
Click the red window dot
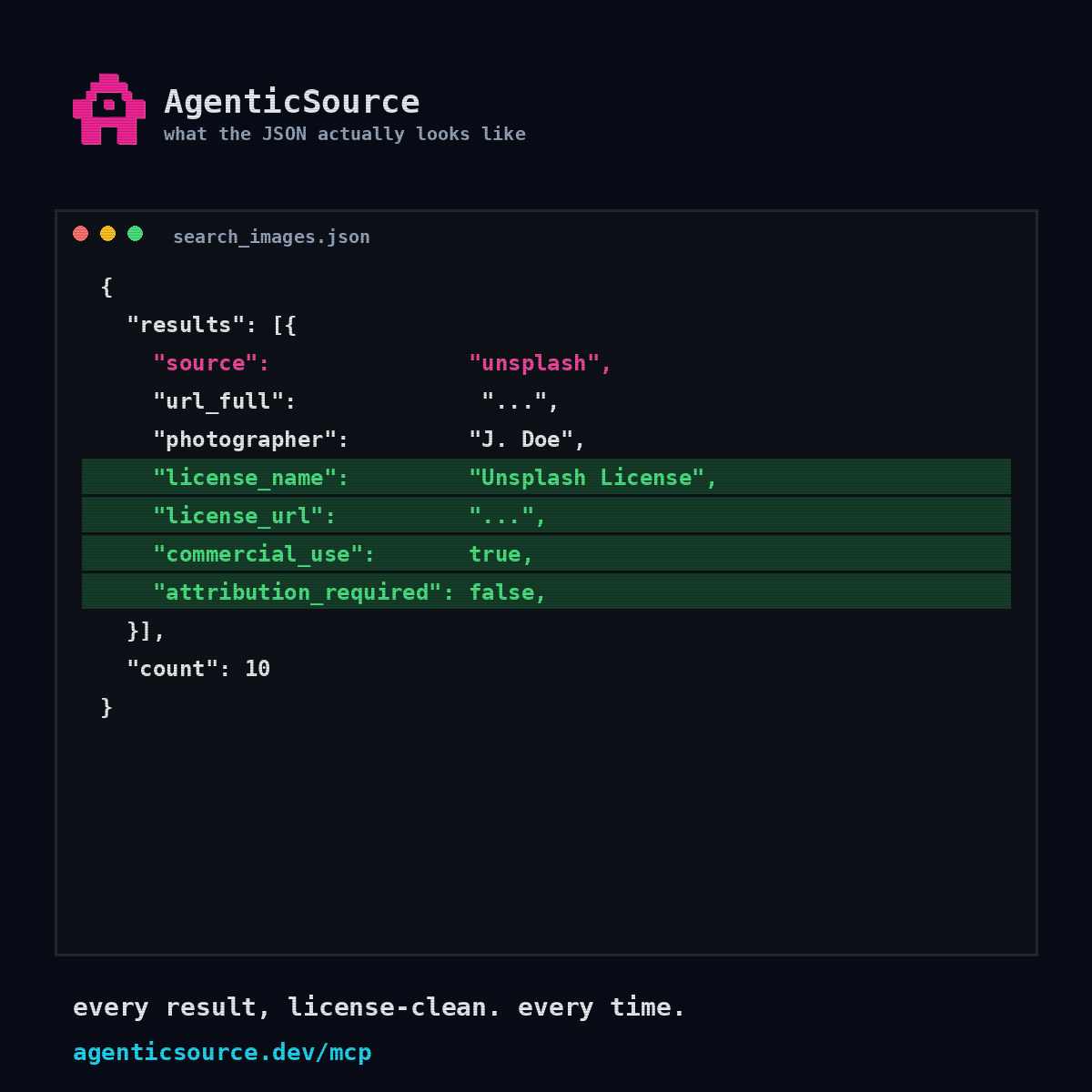pyautogui.click(x=81, y=234)
